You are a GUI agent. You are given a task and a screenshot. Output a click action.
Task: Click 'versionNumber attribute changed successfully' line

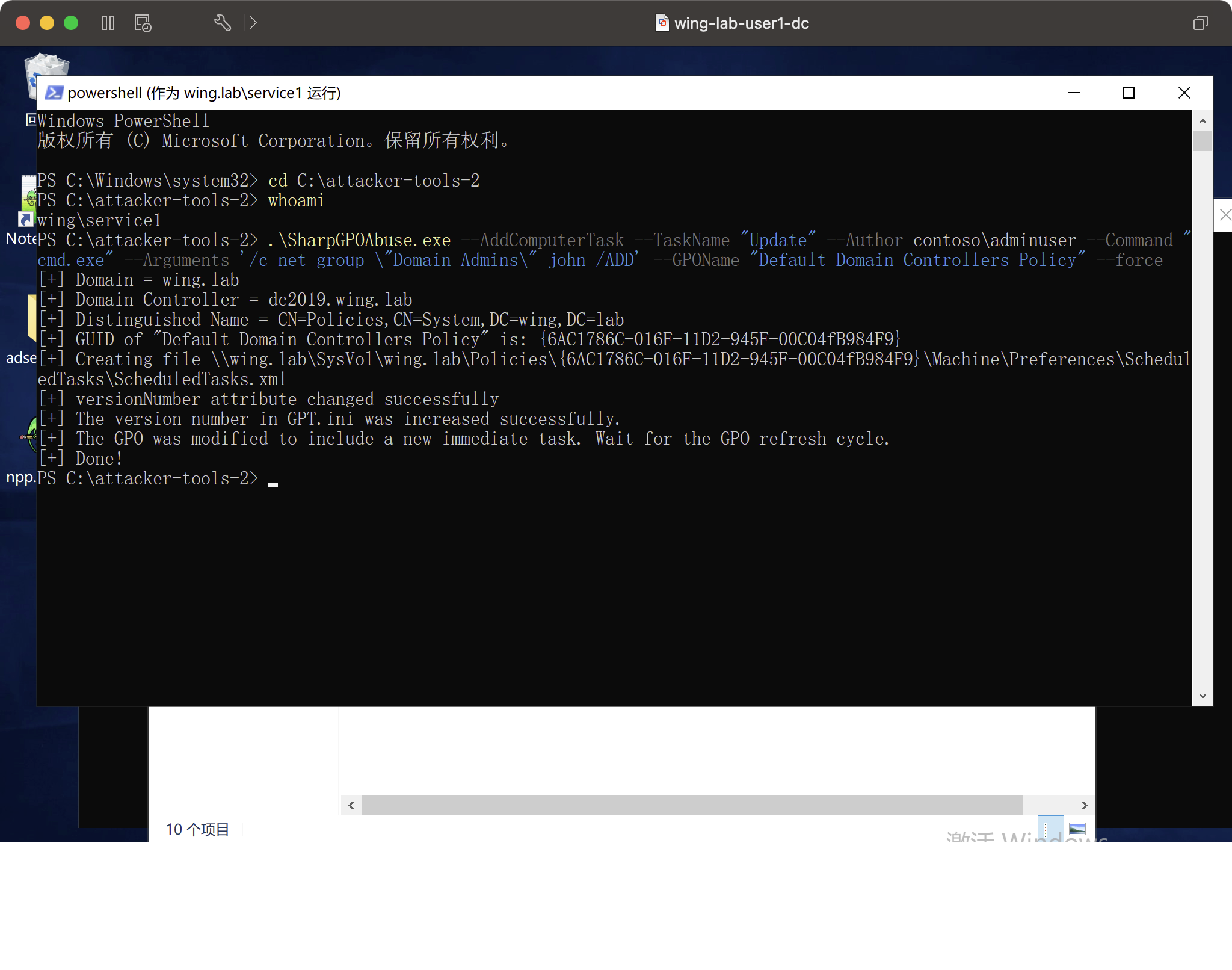268,399
